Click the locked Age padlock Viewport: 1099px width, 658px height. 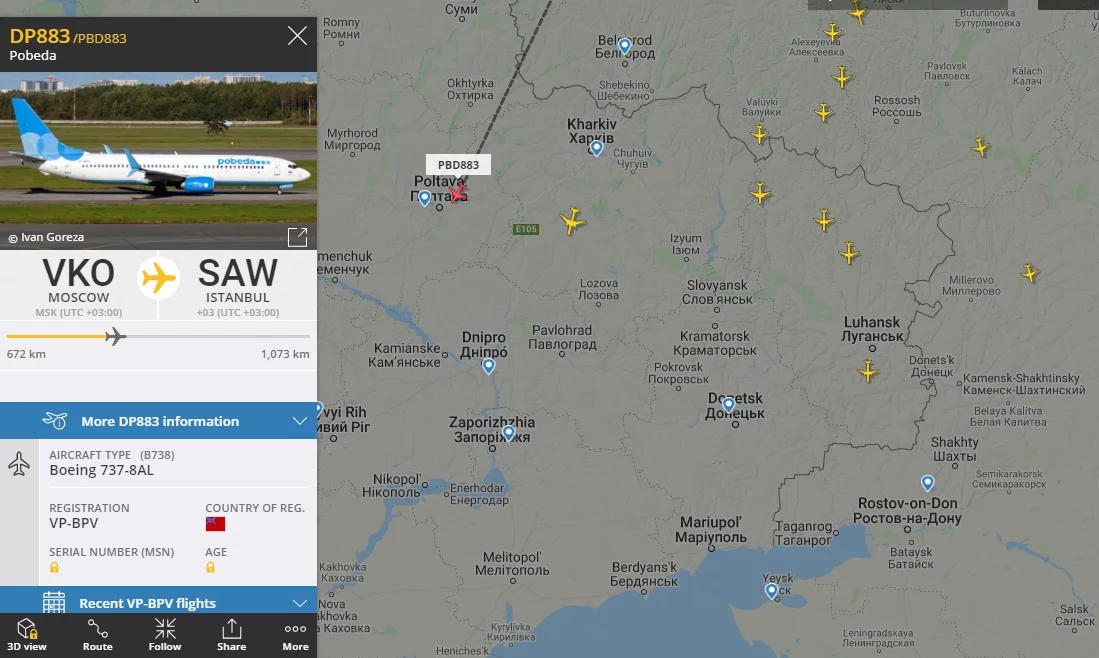[210, 568]
